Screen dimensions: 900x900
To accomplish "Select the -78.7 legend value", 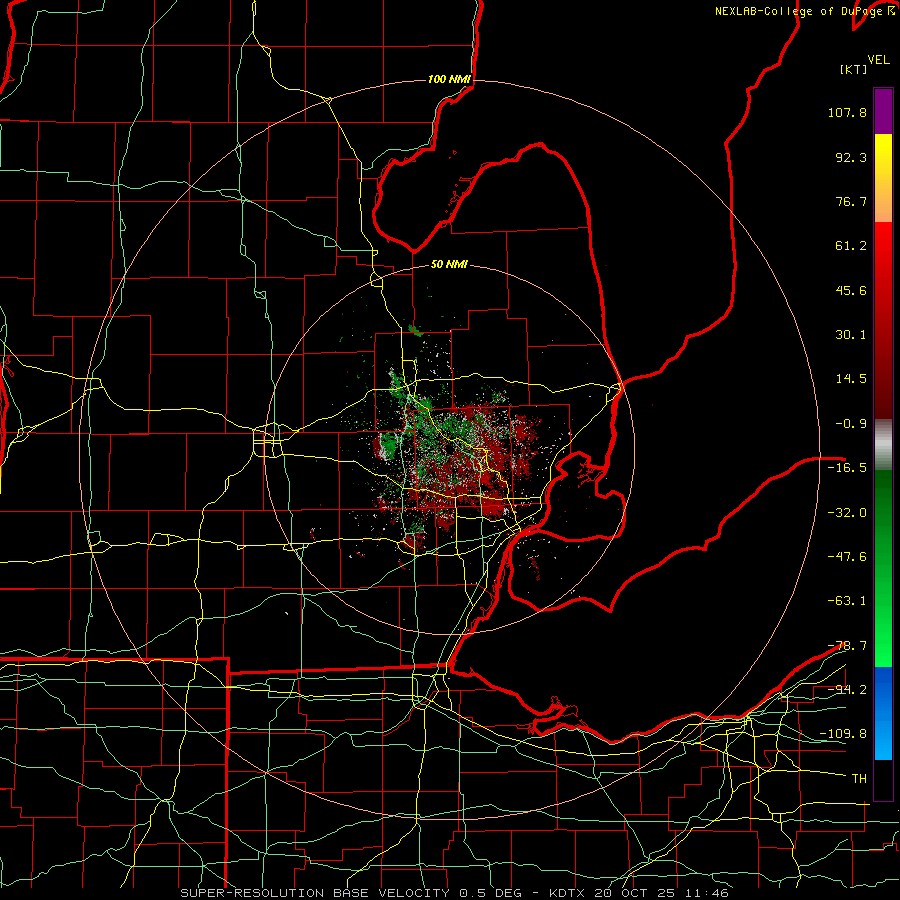I will coord(847,646).
